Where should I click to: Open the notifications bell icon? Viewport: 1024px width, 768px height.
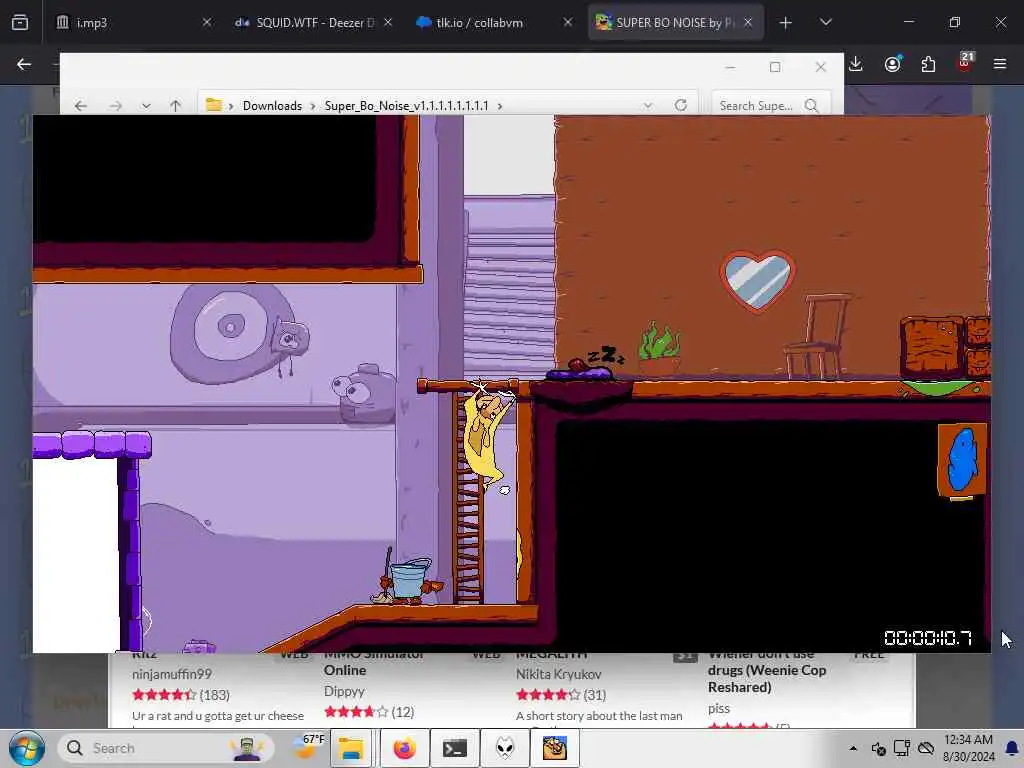pos(1012,748)
